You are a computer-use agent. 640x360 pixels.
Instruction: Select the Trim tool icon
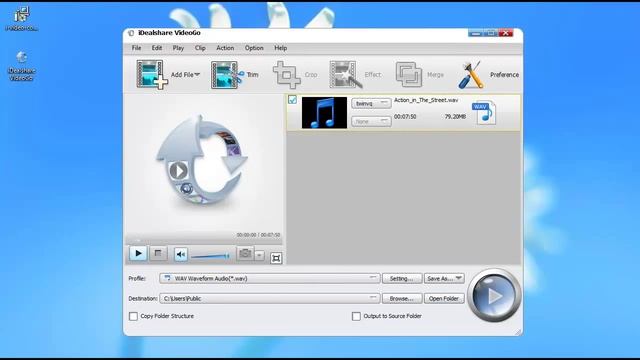click(x=227, y=75)
